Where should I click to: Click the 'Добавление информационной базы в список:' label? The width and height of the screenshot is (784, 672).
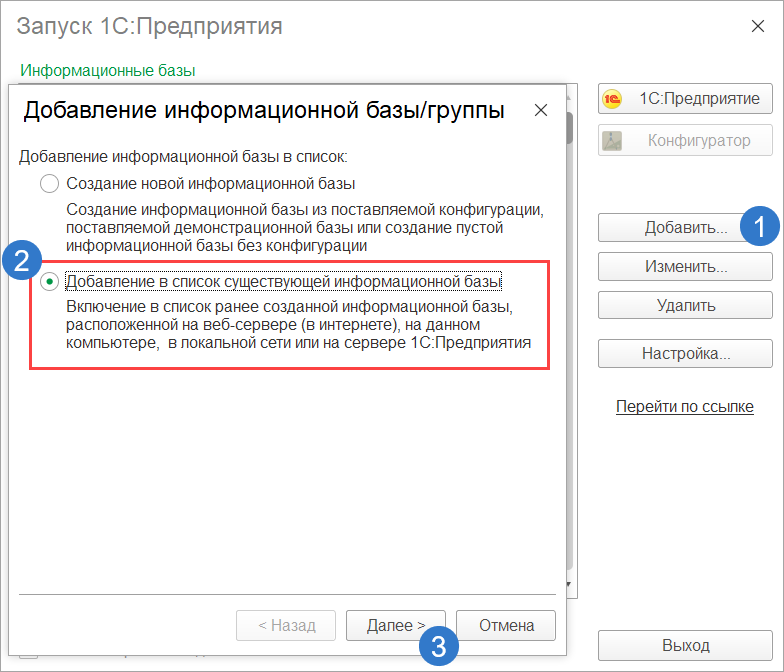tap(183, 156)
